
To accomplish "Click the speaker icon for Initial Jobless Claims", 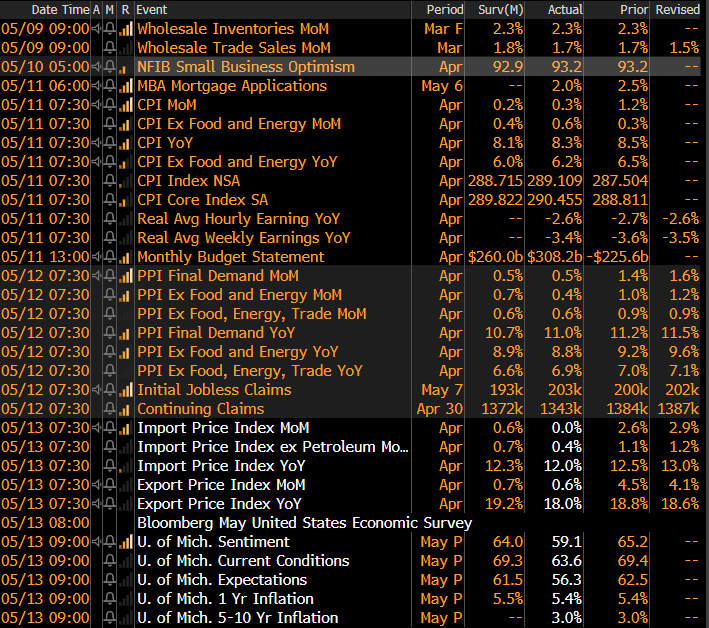I will [x=96, y=390].
